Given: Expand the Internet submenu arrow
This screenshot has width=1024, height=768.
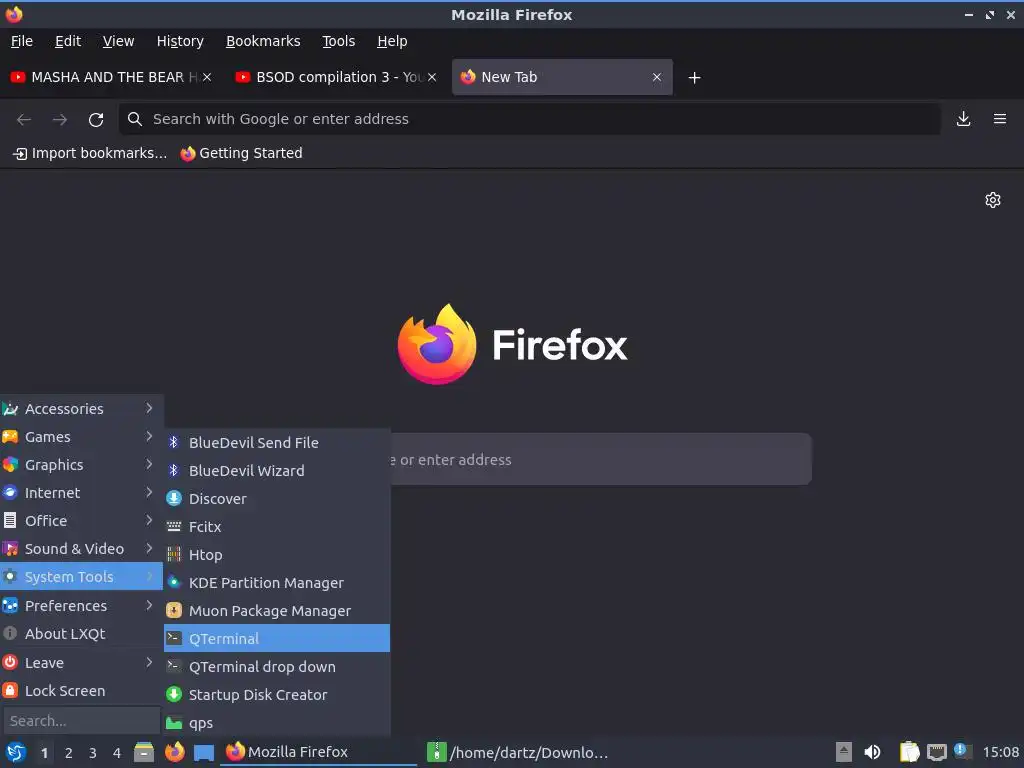Looking at the screenshot, I should (x=149, y=492).
